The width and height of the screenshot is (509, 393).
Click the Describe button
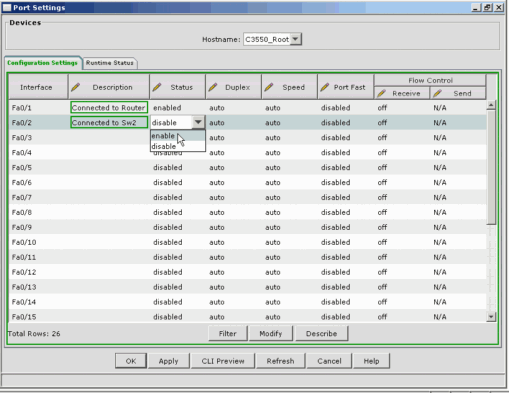point(321,333)
